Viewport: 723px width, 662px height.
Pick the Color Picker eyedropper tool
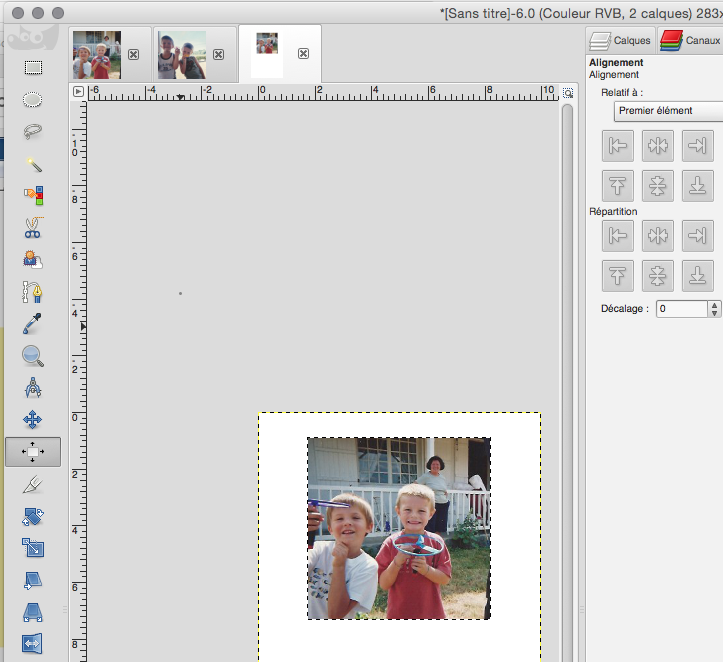tap(33, 323)
